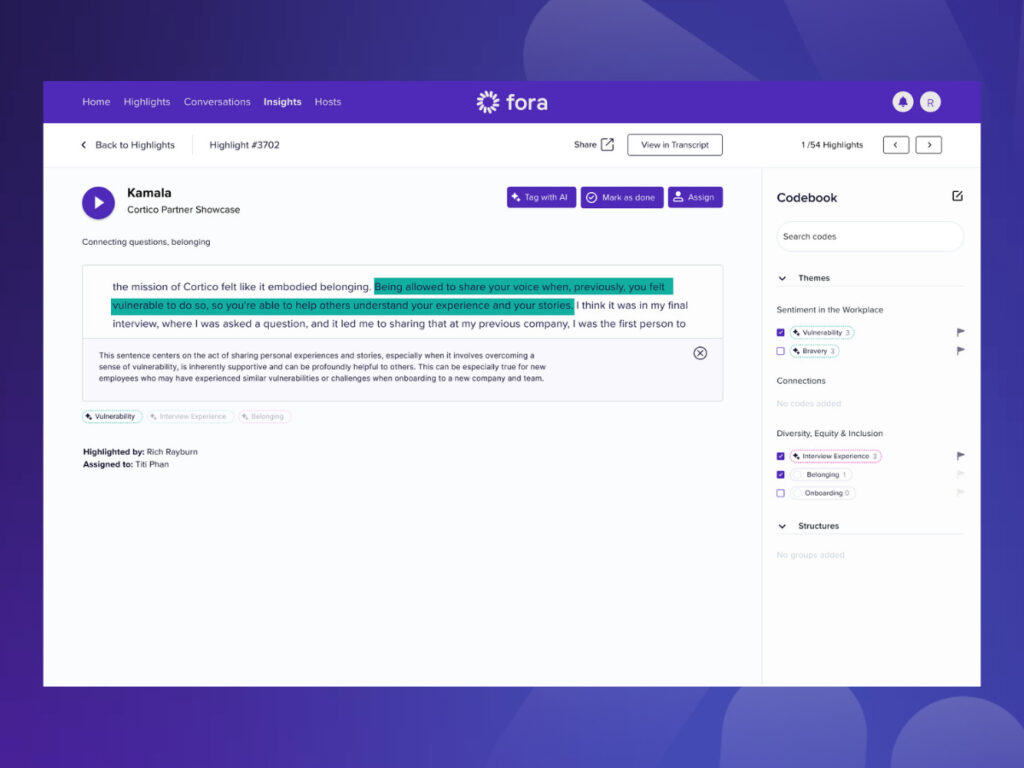Click the back chevron beside Back to Highlights
The height and width of the screenshot is (768, 1024).
tap(84, 145)
